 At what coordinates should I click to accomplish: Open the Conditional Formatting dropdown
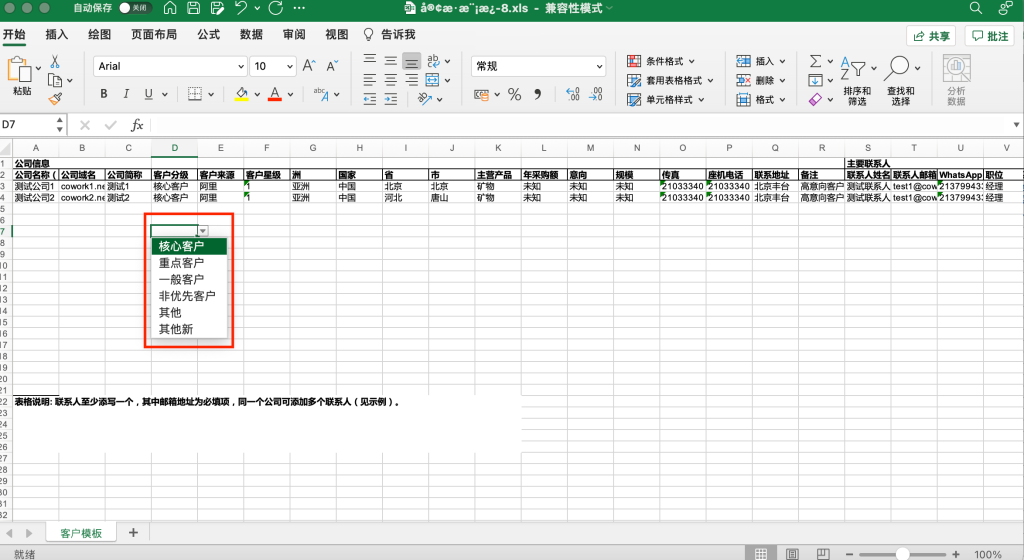666,61
